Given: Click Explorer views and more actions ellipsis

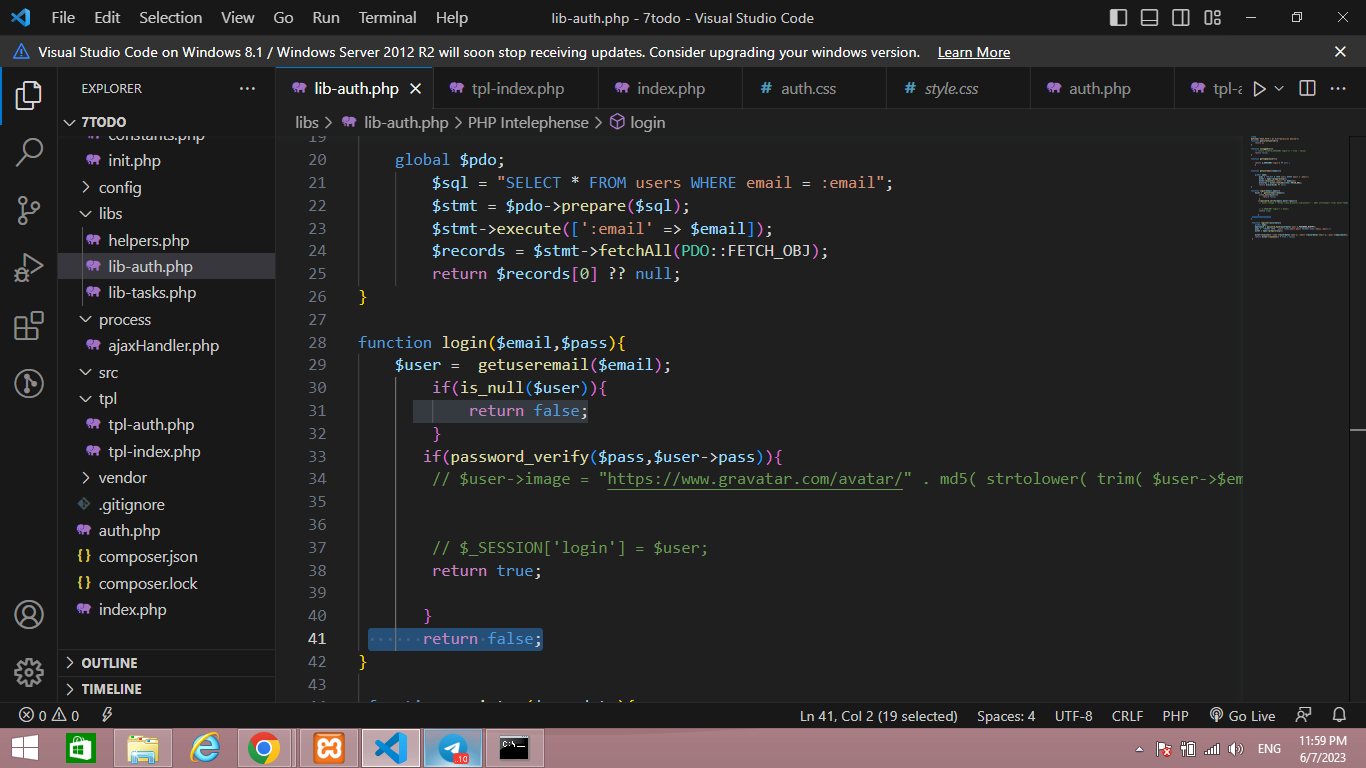Looking at the screenshot, I should point(247,89).
